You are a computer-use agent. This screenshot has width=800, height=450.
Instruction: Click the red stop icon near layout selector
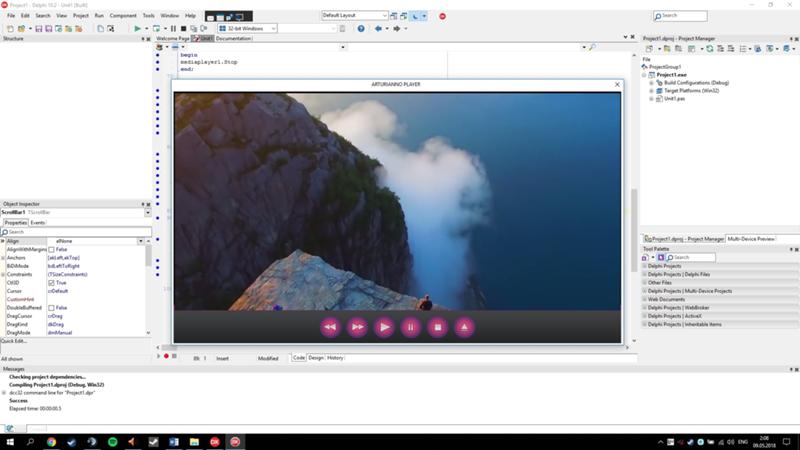pyautogui.click(x=442, y=16)
